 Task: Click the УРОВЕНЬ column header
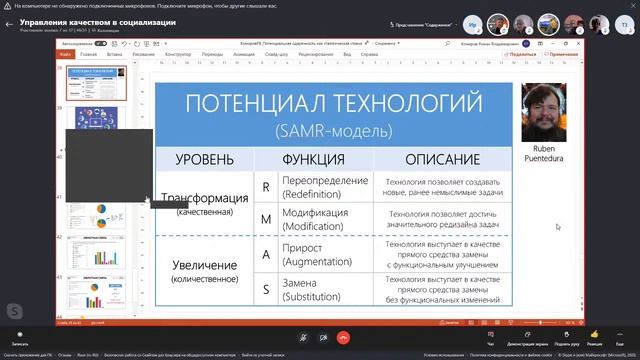204,159
